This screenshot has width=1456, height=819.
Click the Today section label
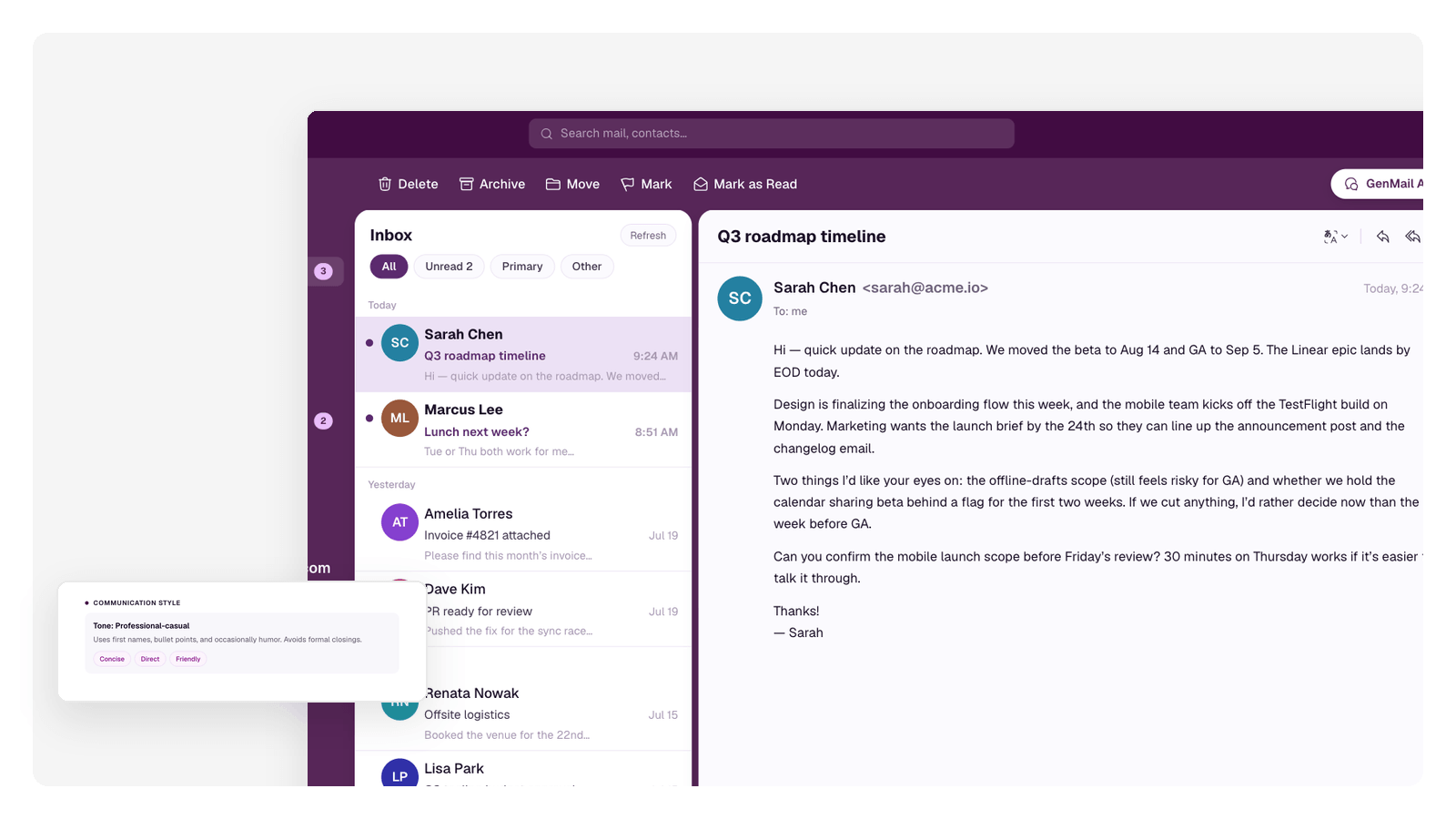pos(382,306)
